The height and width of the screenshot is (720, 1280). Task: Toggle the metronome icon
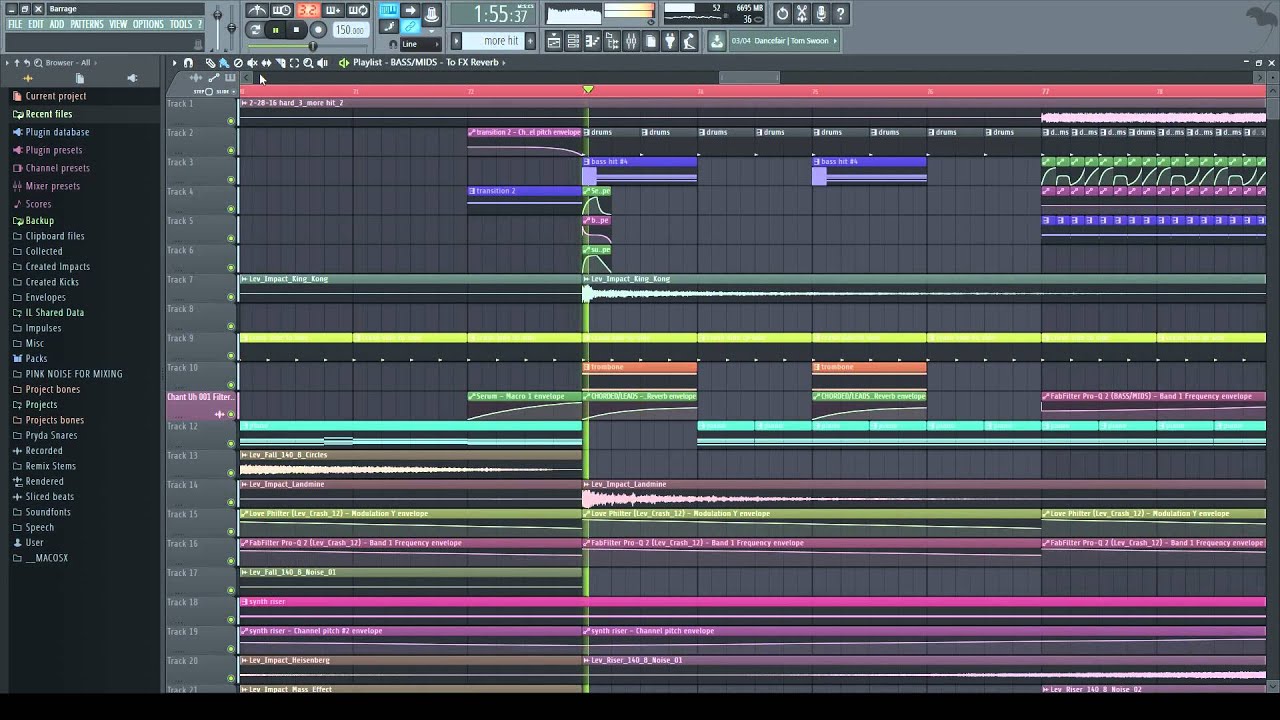(x=257, y=10)
